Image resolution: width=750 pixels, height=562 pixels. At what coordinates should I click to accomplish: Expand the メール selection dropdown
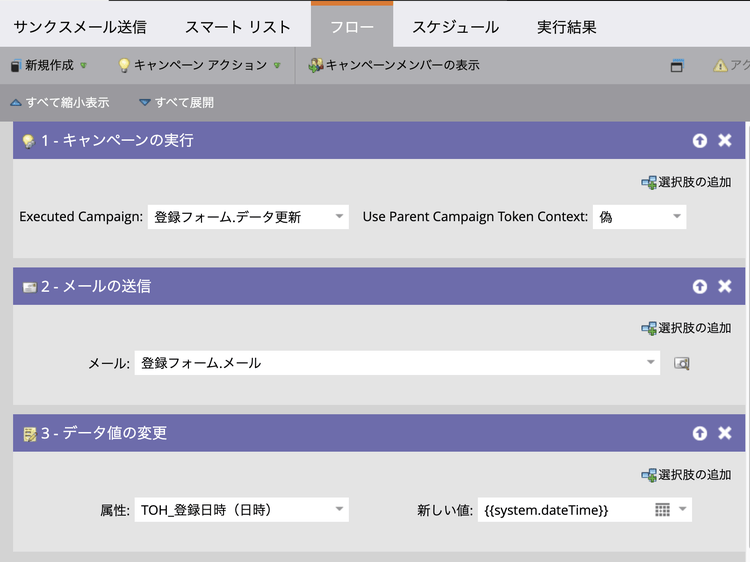tap(651, 363)
